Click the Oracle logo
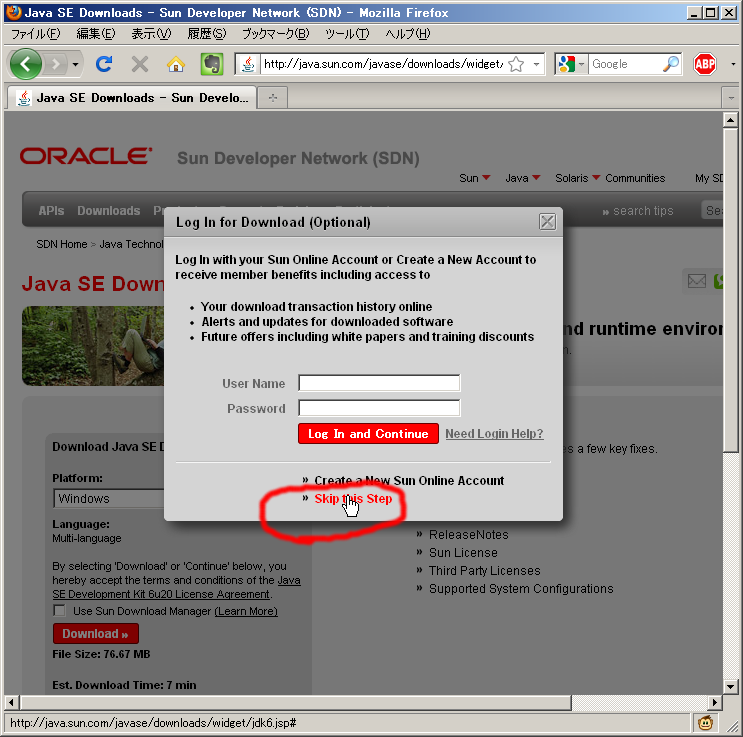Viewport: 743px width, 737px height. click(86, 156)
